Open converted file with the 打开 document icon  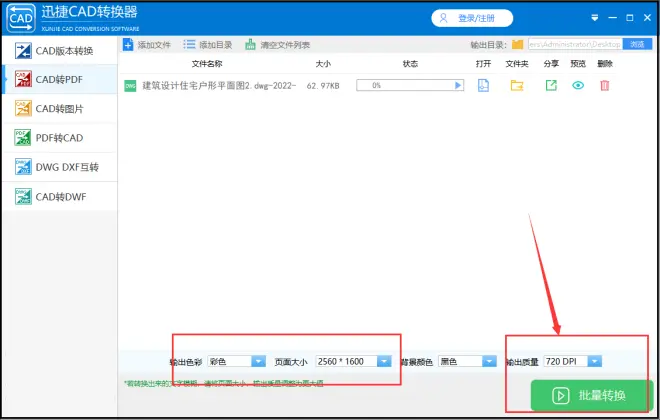pyautogui.click(x=483, y=85)
